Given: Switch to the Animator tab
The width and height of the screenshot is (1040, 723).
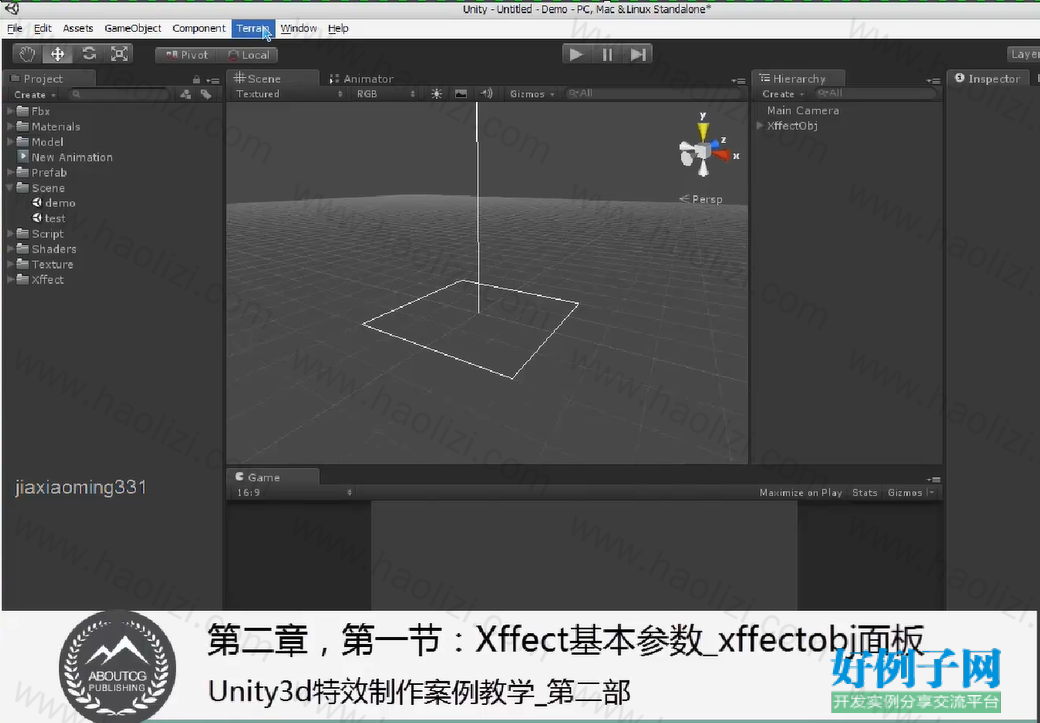Looking at the screenshot, I should click(361, 79).
